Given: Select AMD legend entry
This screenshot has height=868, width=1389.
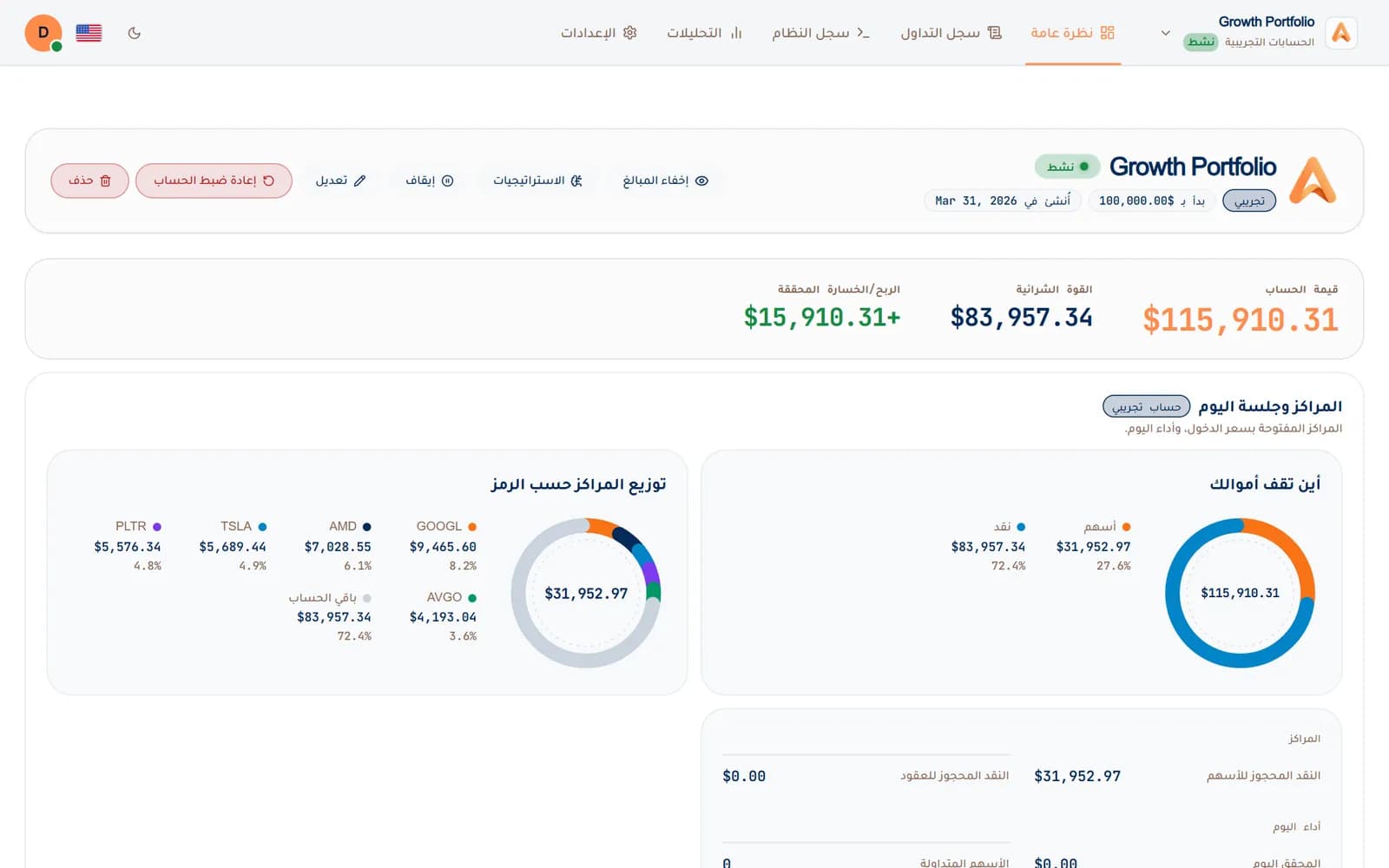Looking at the screenshot, I should pyautogui.click(x=338, y=545).
